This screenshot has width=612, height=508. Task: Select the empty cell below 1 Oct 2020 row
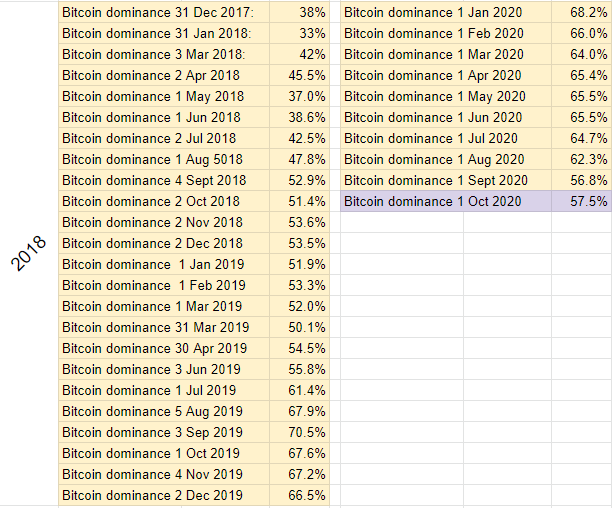[x=402, y=222]
